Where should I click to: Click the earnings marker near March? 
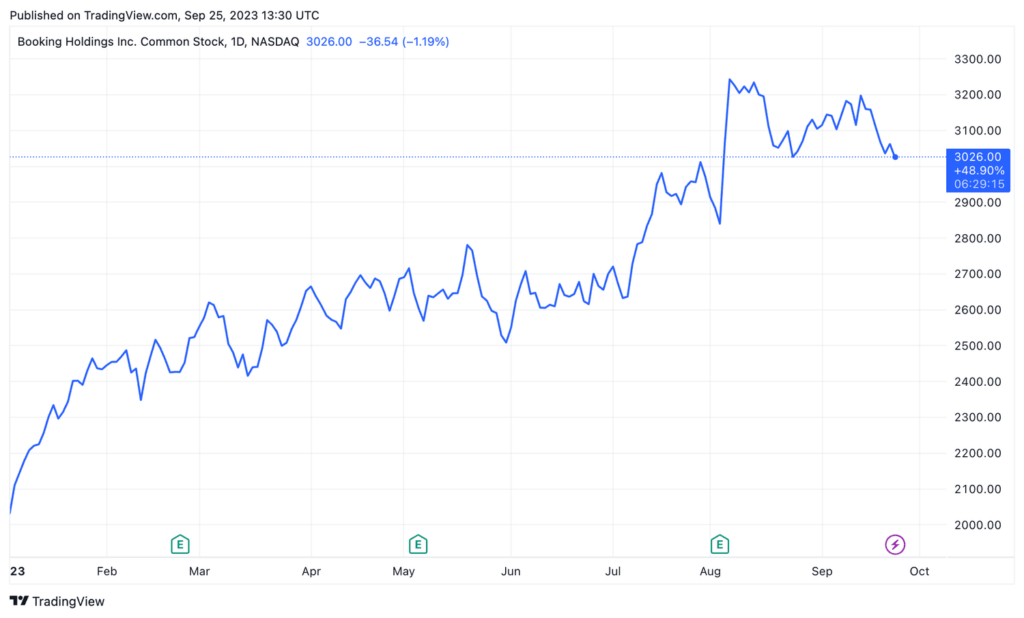180,544
